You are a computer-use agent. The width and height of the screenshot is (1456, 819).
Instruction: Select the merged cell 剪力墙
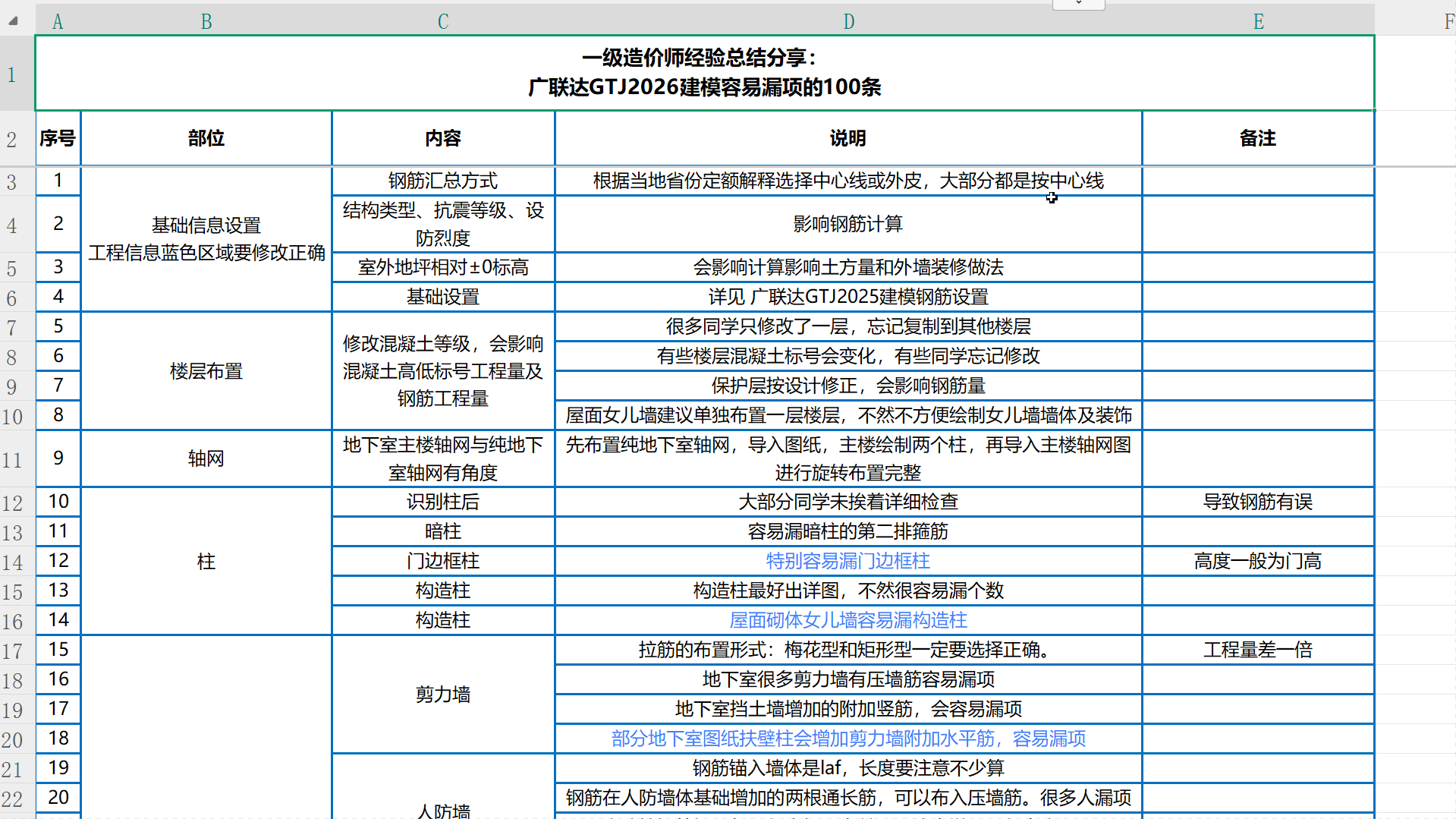coord(443,694)
